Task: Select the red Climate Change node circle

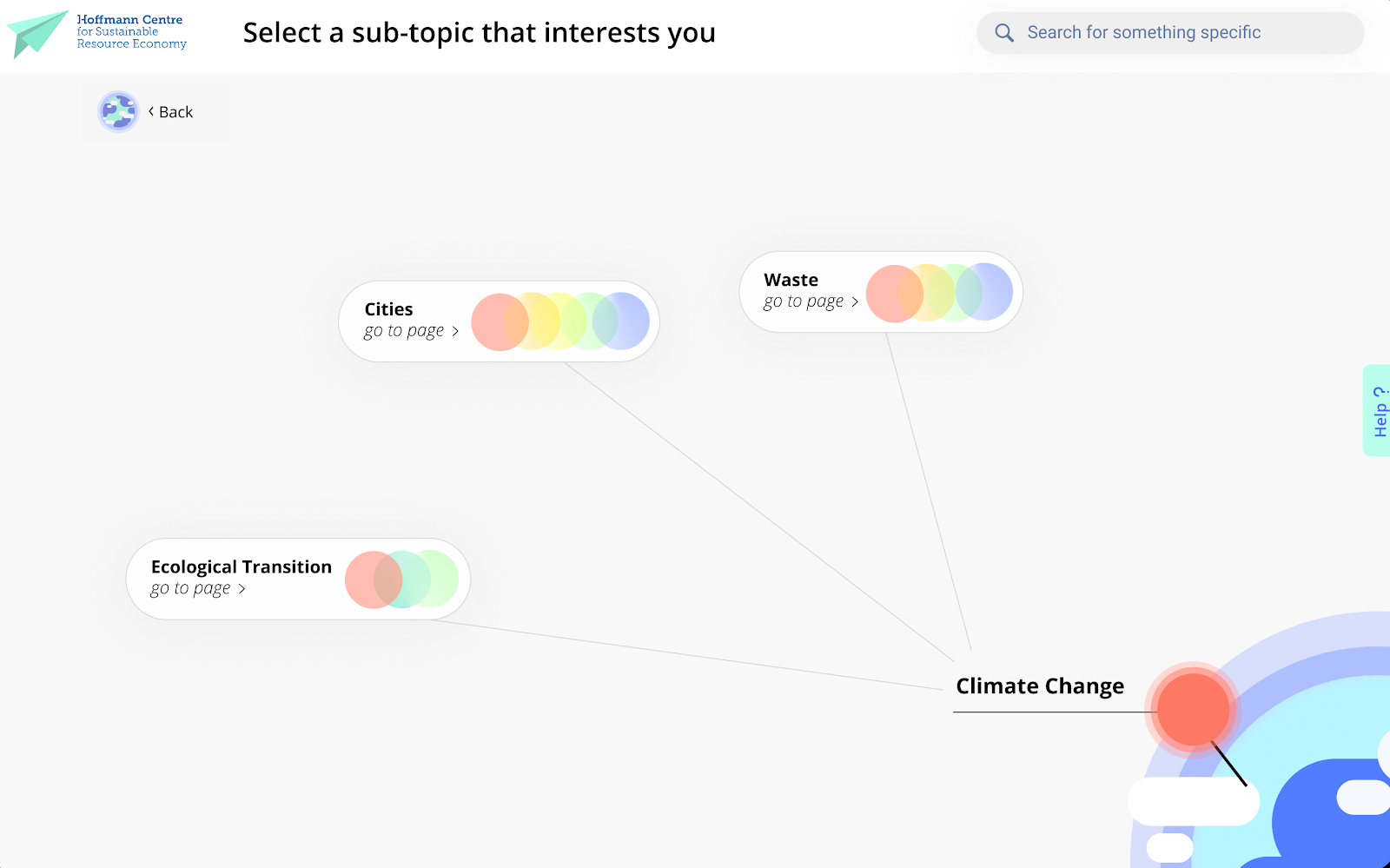Action: (1193, 710)
